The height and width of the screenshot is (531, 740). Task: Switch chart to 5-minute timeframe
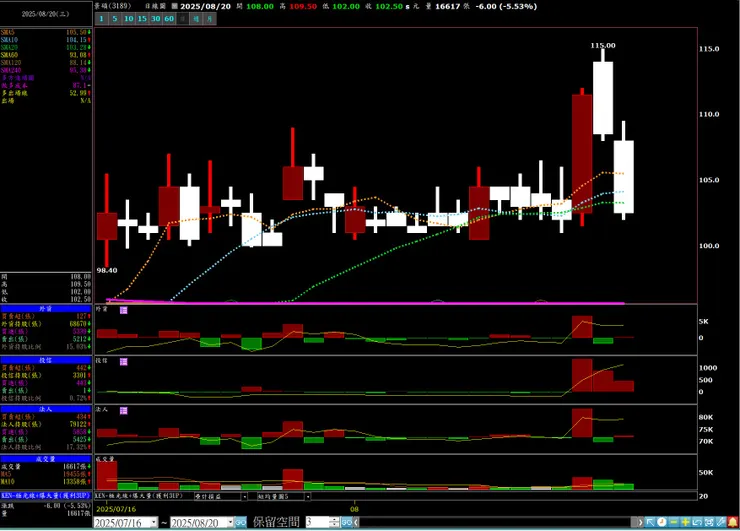pyautogui.click(x=114, y=19)
